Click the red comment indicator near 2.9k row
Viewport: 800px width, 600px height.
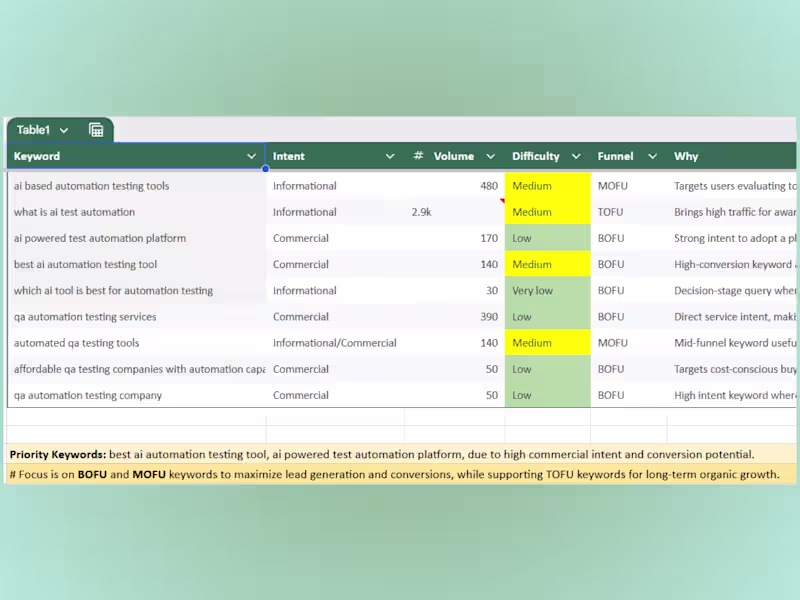(x=503, y=201)
